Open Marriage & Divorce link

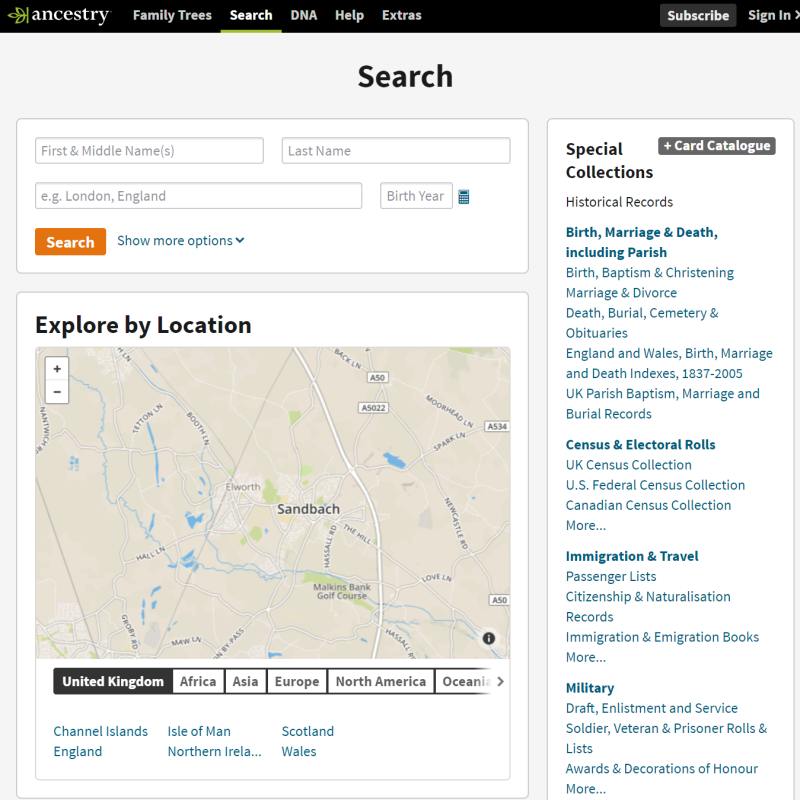(x=621, y=293)
